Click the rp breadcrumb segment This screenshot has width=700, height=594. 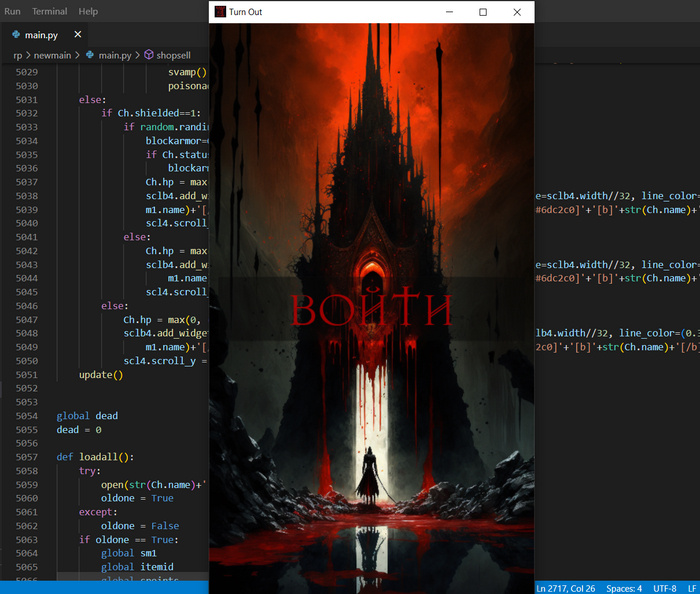[17, 55]
